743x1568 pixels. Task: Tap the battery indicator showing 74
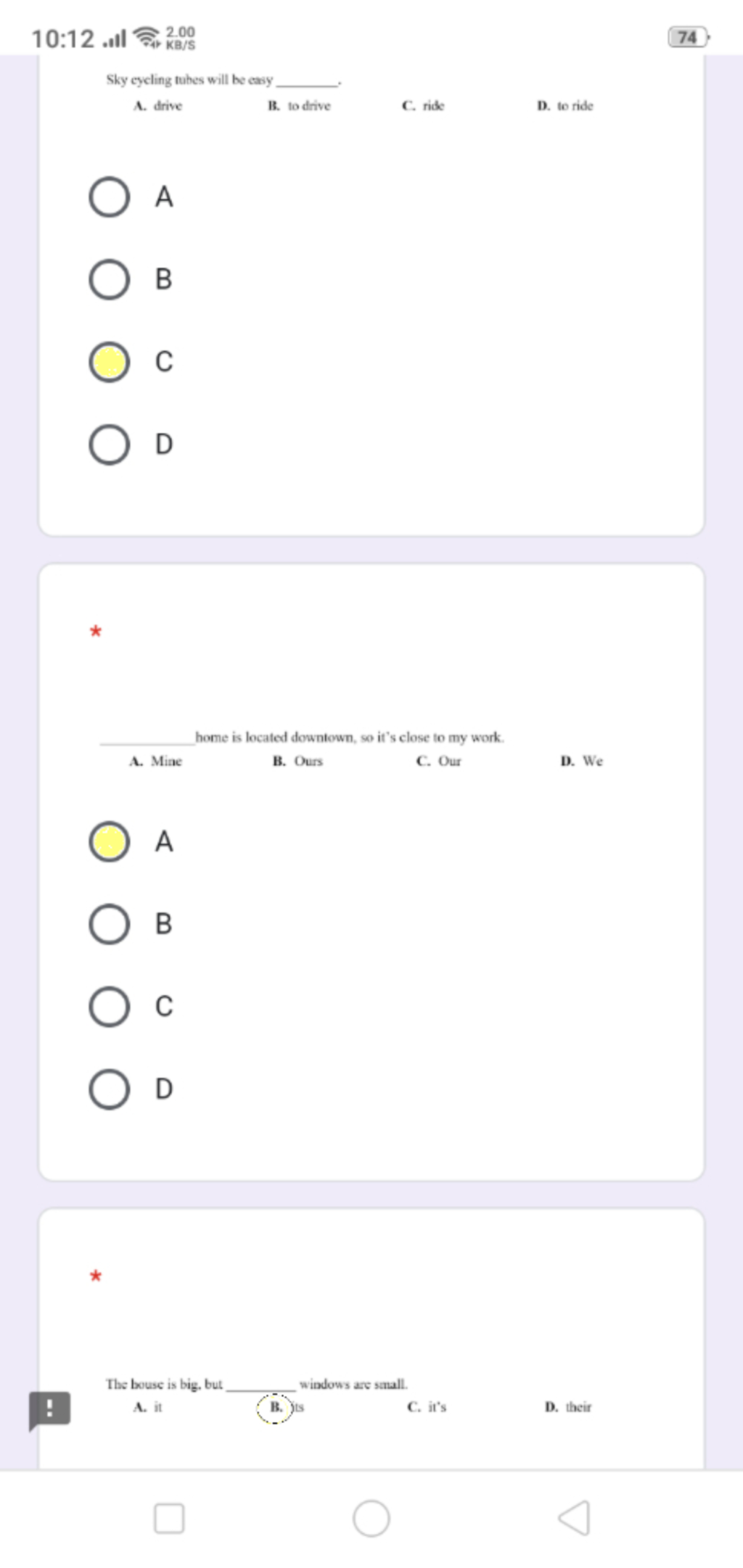click(687, 37)
